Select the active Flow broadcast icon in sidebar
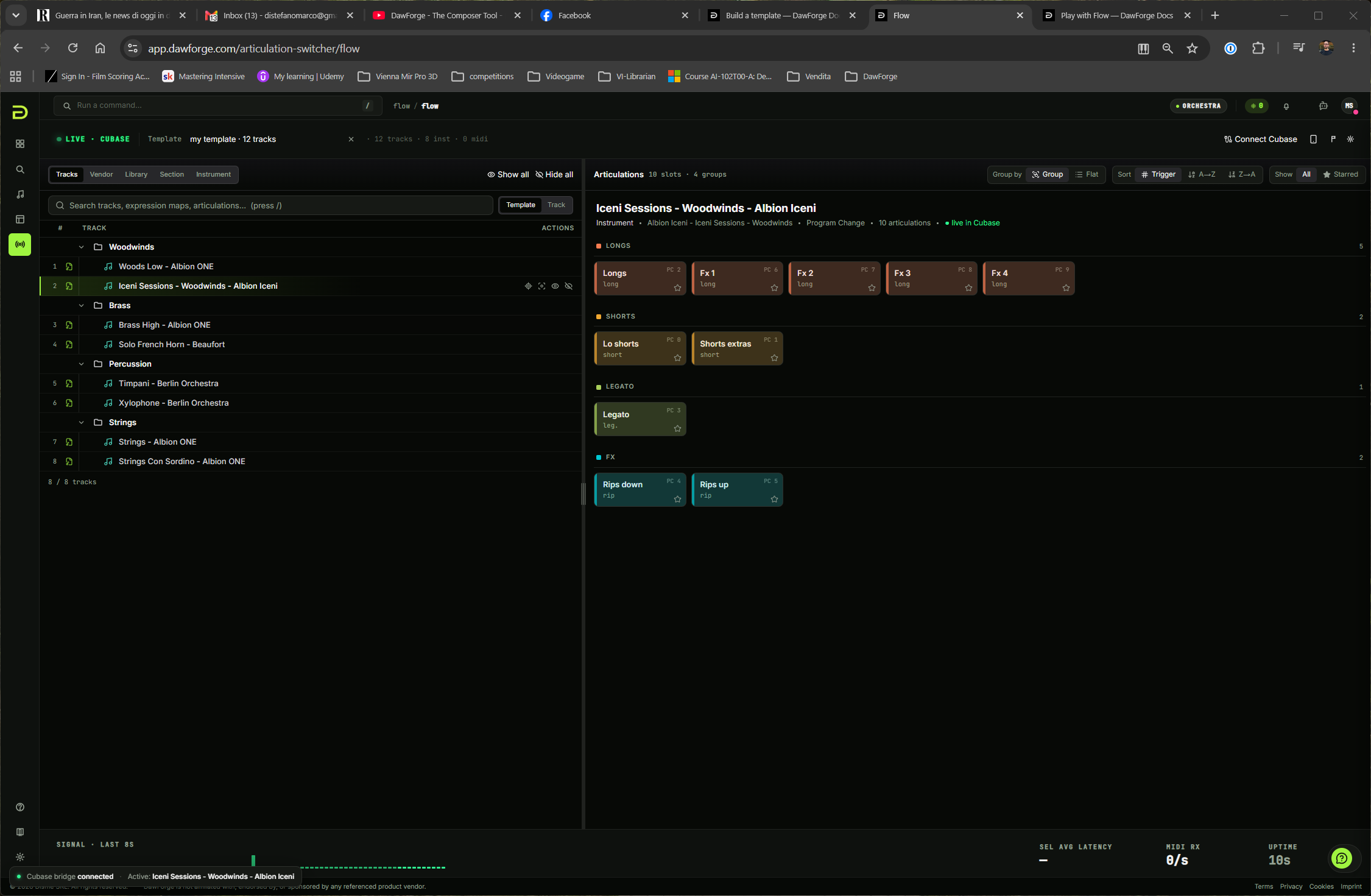This screenshot has width=1371, height=896. (20, 244)
